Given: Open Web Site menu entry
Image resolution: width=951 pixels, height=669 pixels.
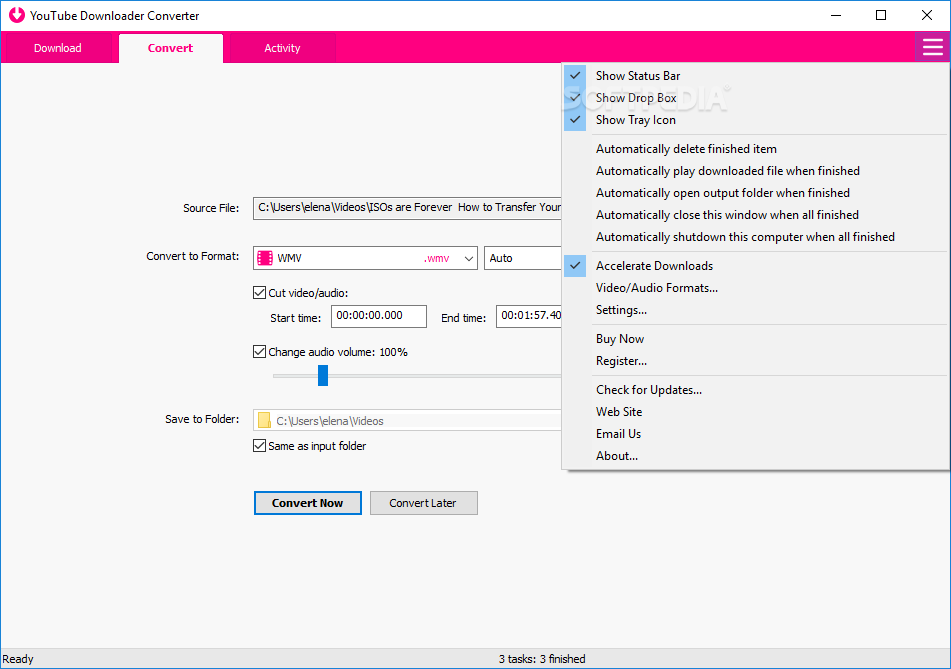Looking at the screenshot, I should pyautogui.click(x=755, y=411).
